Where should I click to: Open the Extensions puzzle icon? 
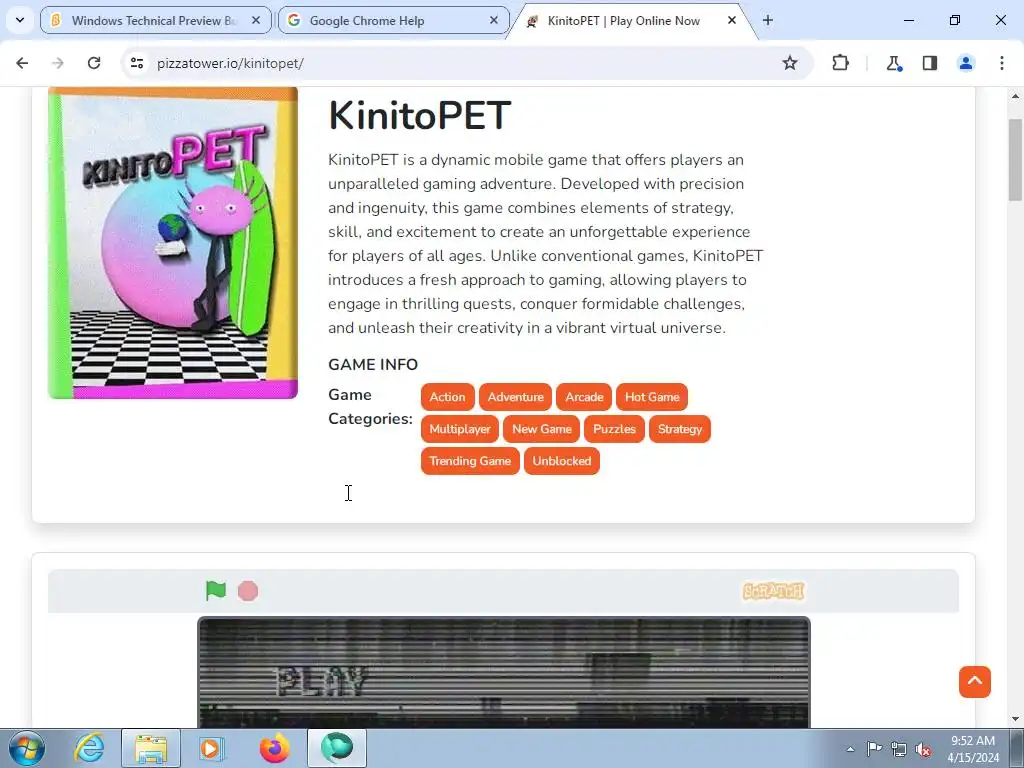(840, 63)
